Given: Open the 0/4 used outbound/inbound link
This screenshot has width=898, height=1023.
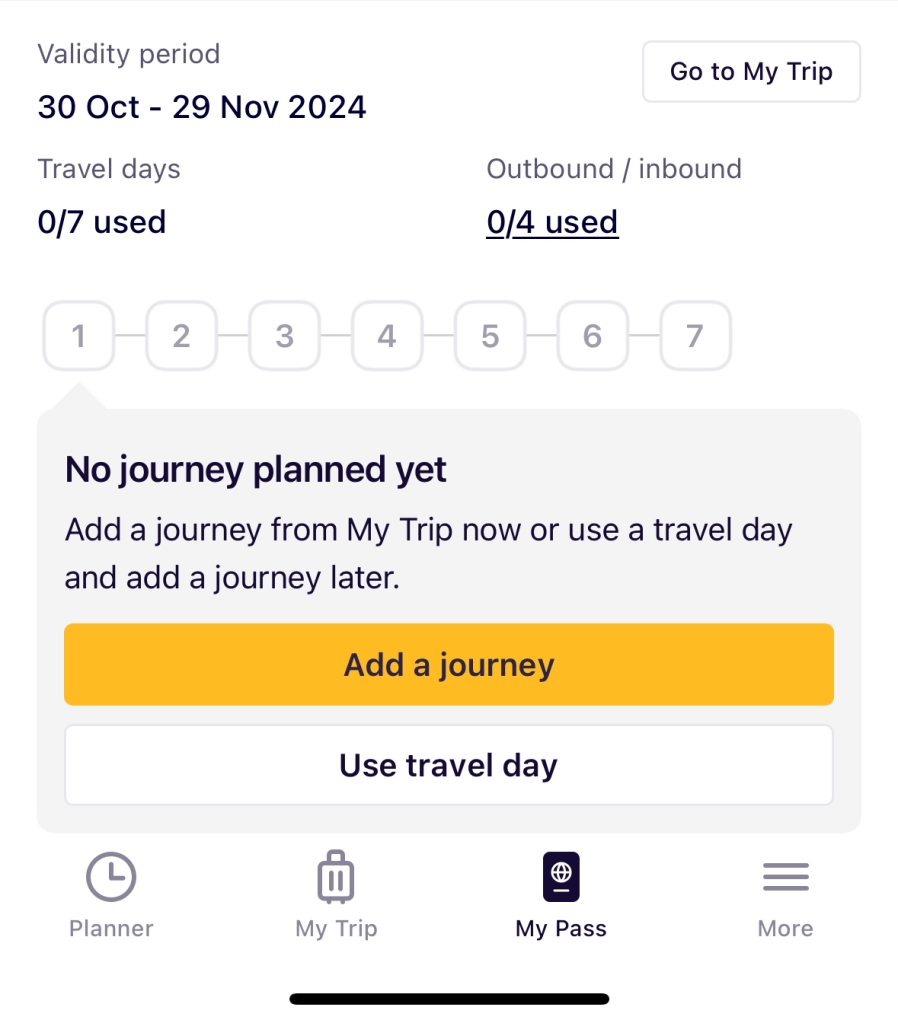Looking at the screenshot, I should pyautogui.click(x=552, y=222).
